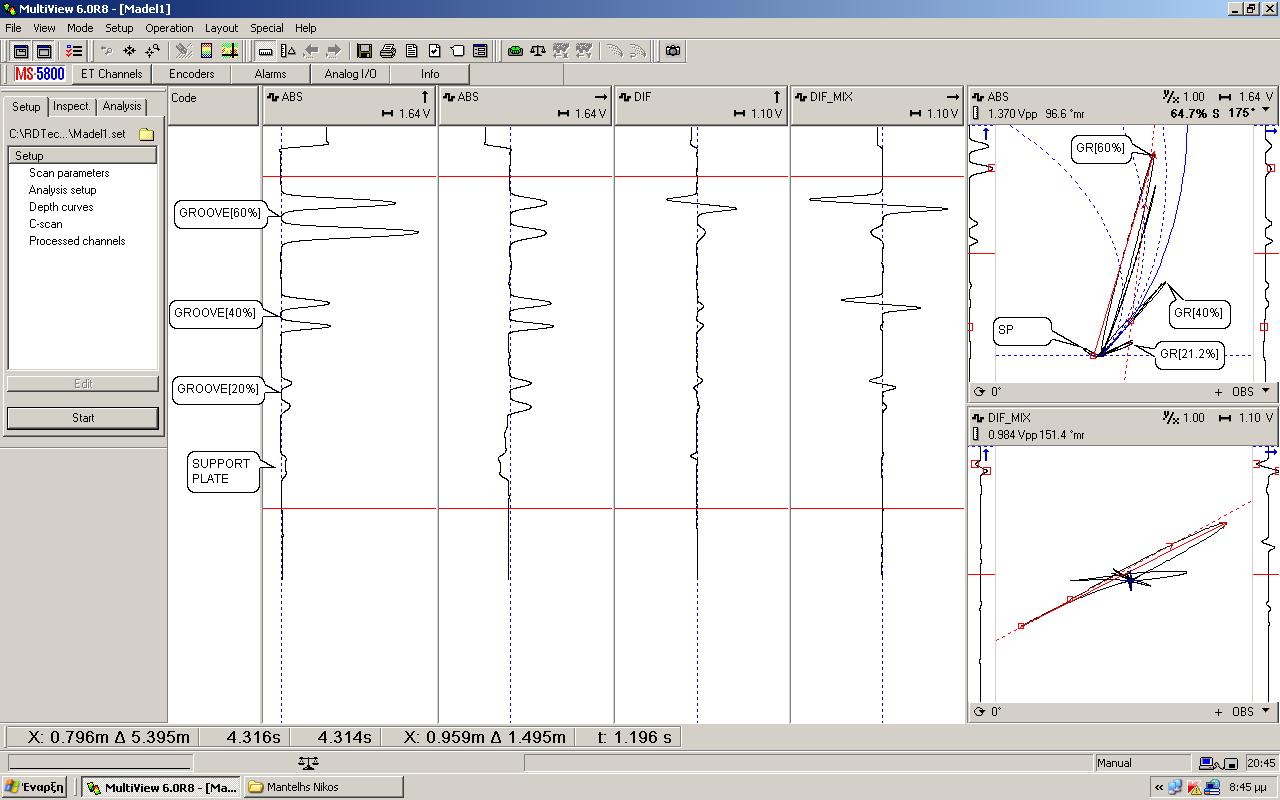The height and width of the screenshot is (800, 1280).
Task: Click the blank tag note icon
Action: tap(457, 51)
